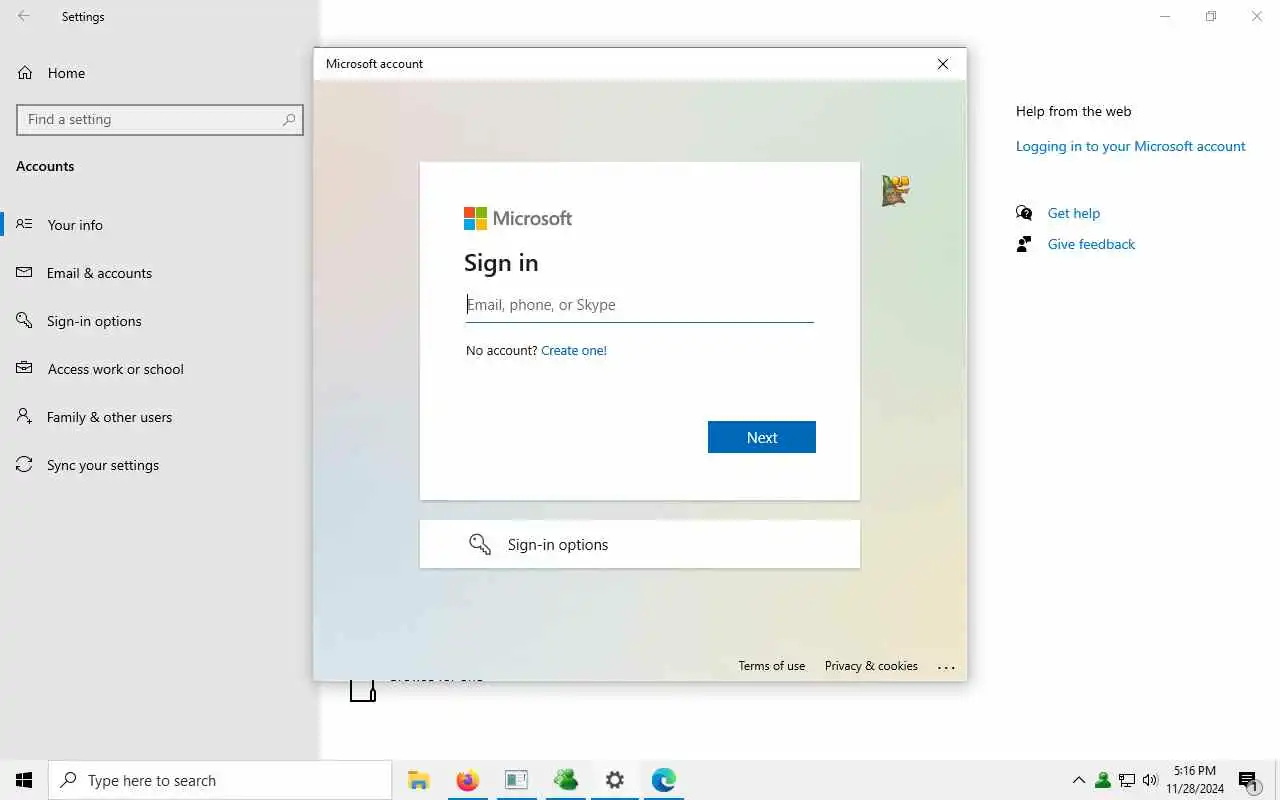Open File Explorer from taskbar
This screenshot has width=1280, height=800.
pos(418,780)
